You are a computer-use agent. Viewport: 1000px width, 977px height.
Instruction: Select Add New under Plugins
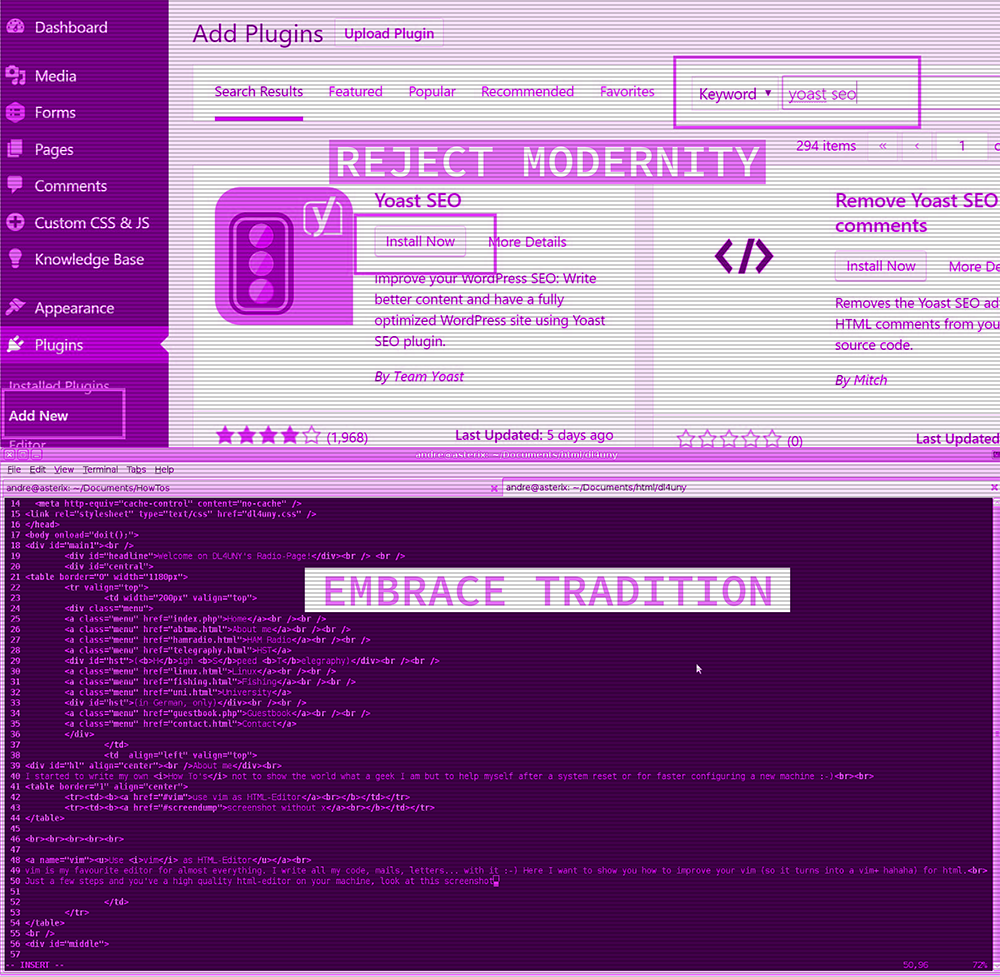tap(38, 416)
